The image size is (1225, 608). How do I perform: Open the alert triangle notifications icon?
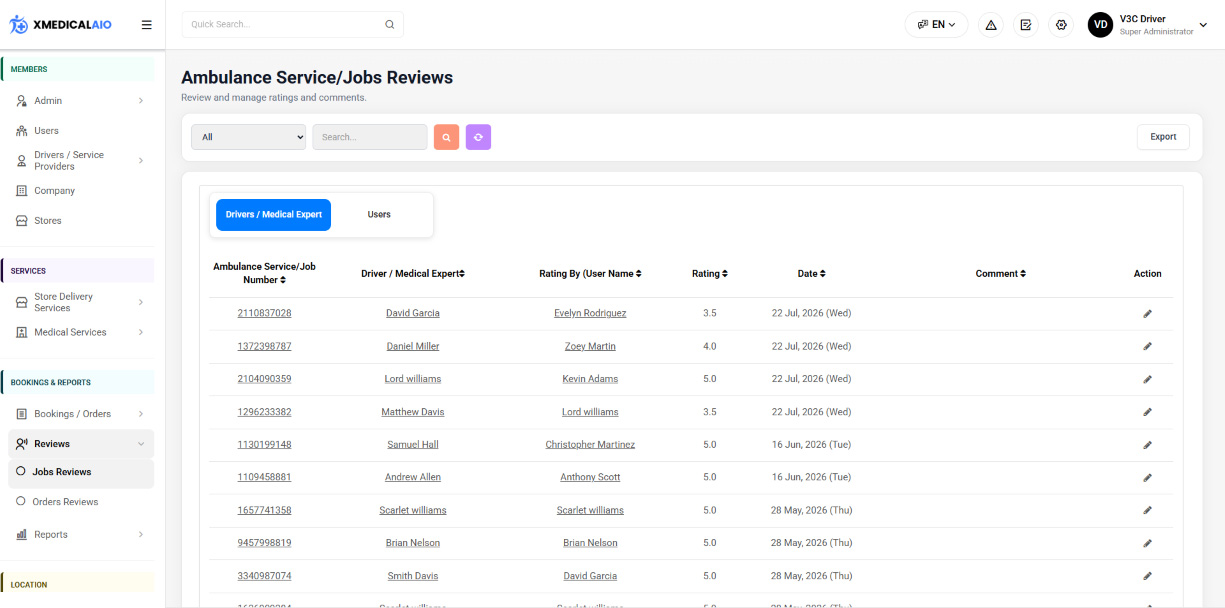click(991, 25)
